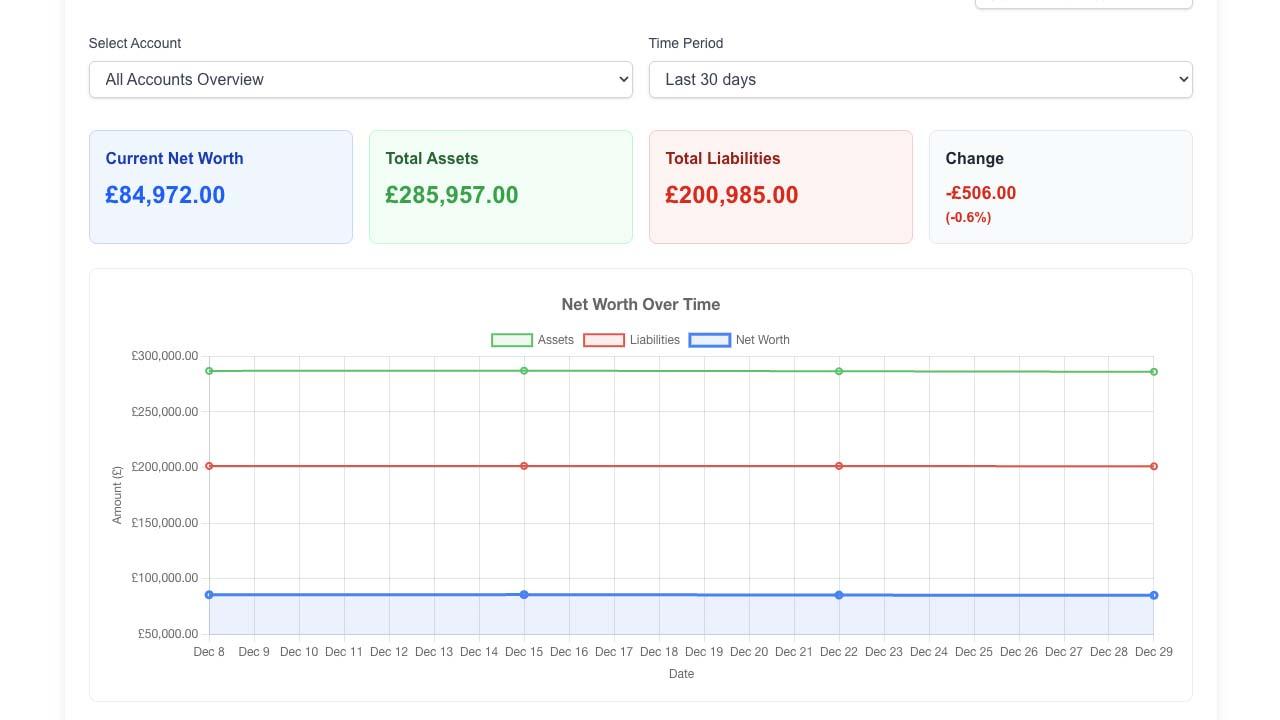
Task: Click the Dec 18 label on the date axis
Action: click(659, 651)
